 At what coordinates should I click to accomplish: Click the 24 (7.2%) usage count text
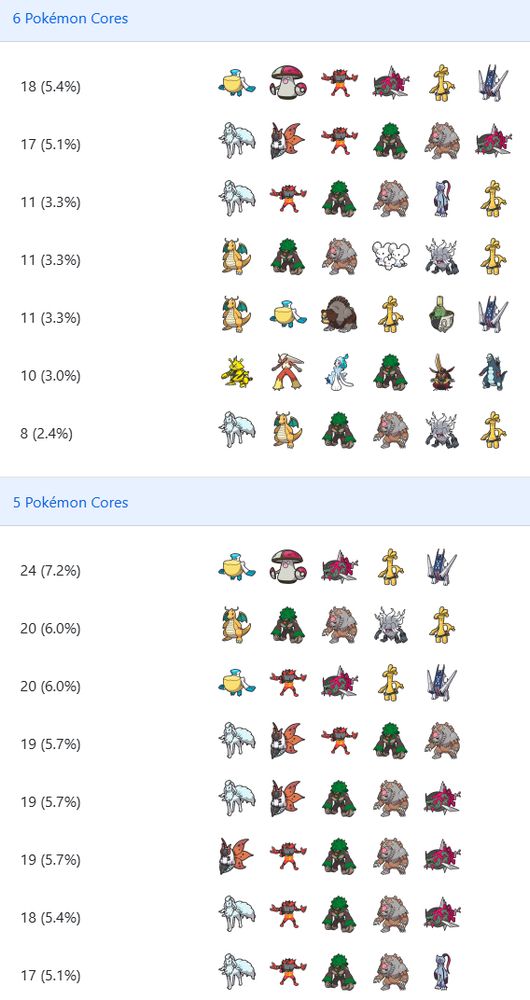[50, 571]
